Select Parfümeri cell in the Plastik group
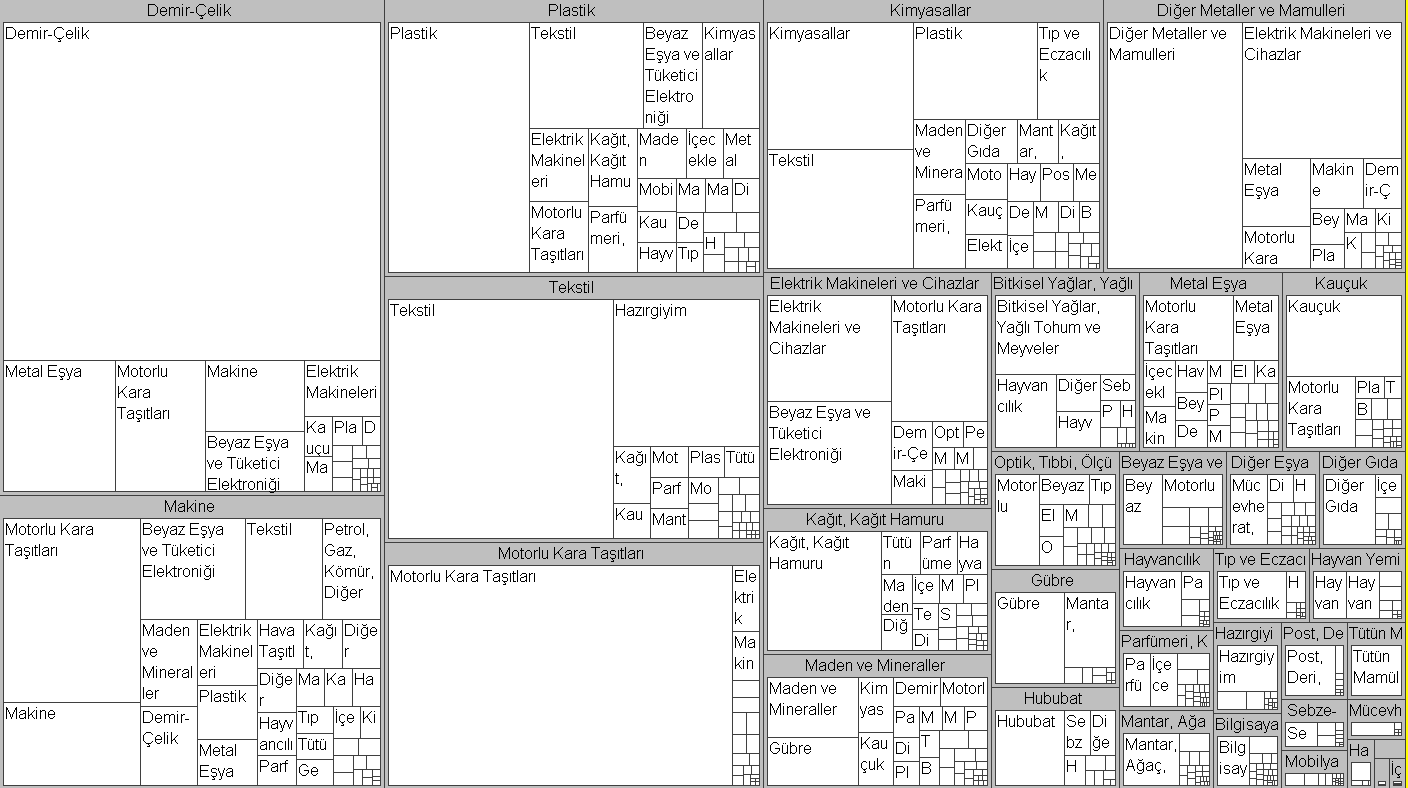This screenshot has width=1408, height=788. point(612,239)
